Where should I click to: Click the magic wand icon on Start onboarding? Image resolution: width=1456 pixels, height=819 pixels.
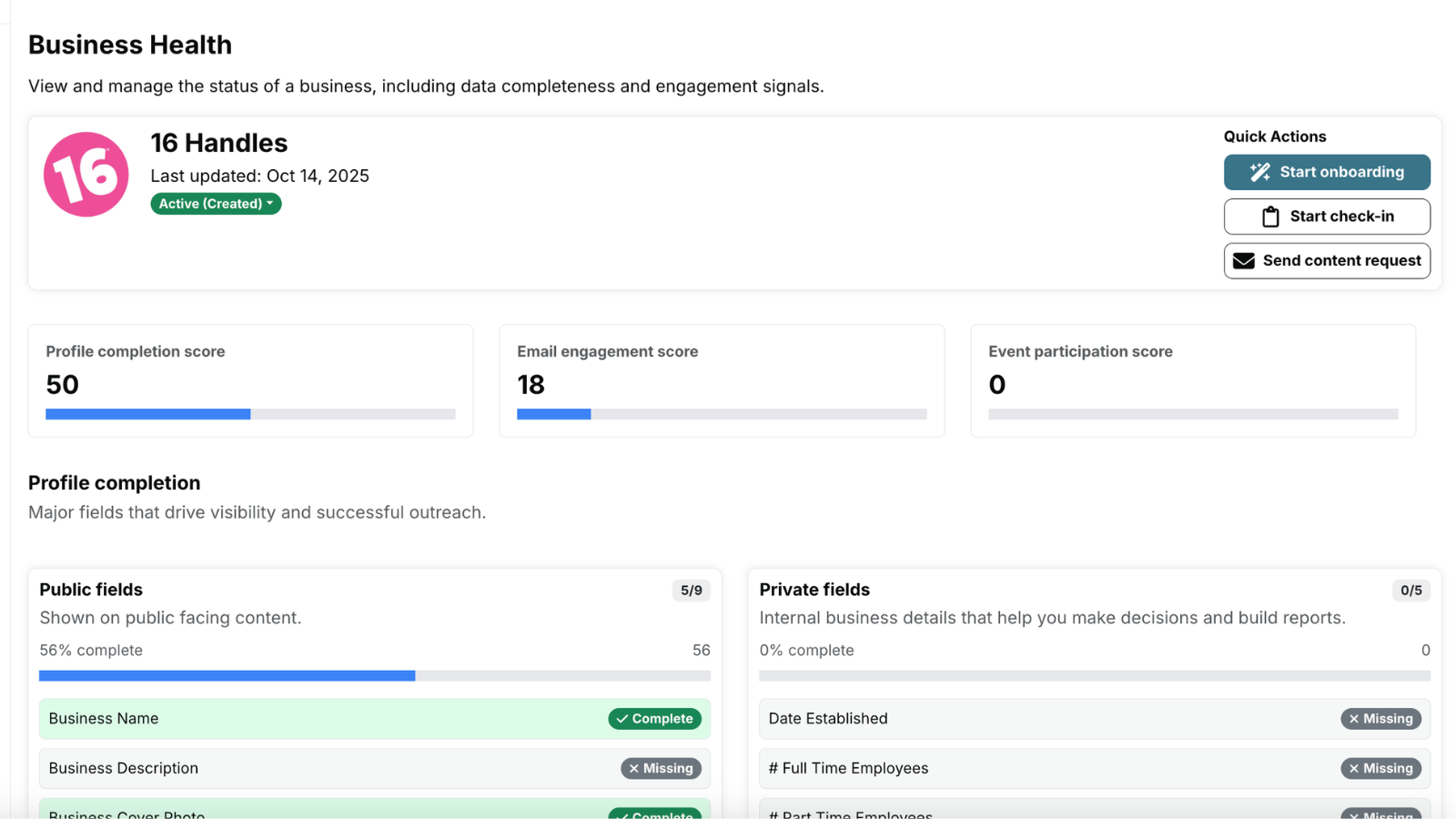click(1259, 172)
